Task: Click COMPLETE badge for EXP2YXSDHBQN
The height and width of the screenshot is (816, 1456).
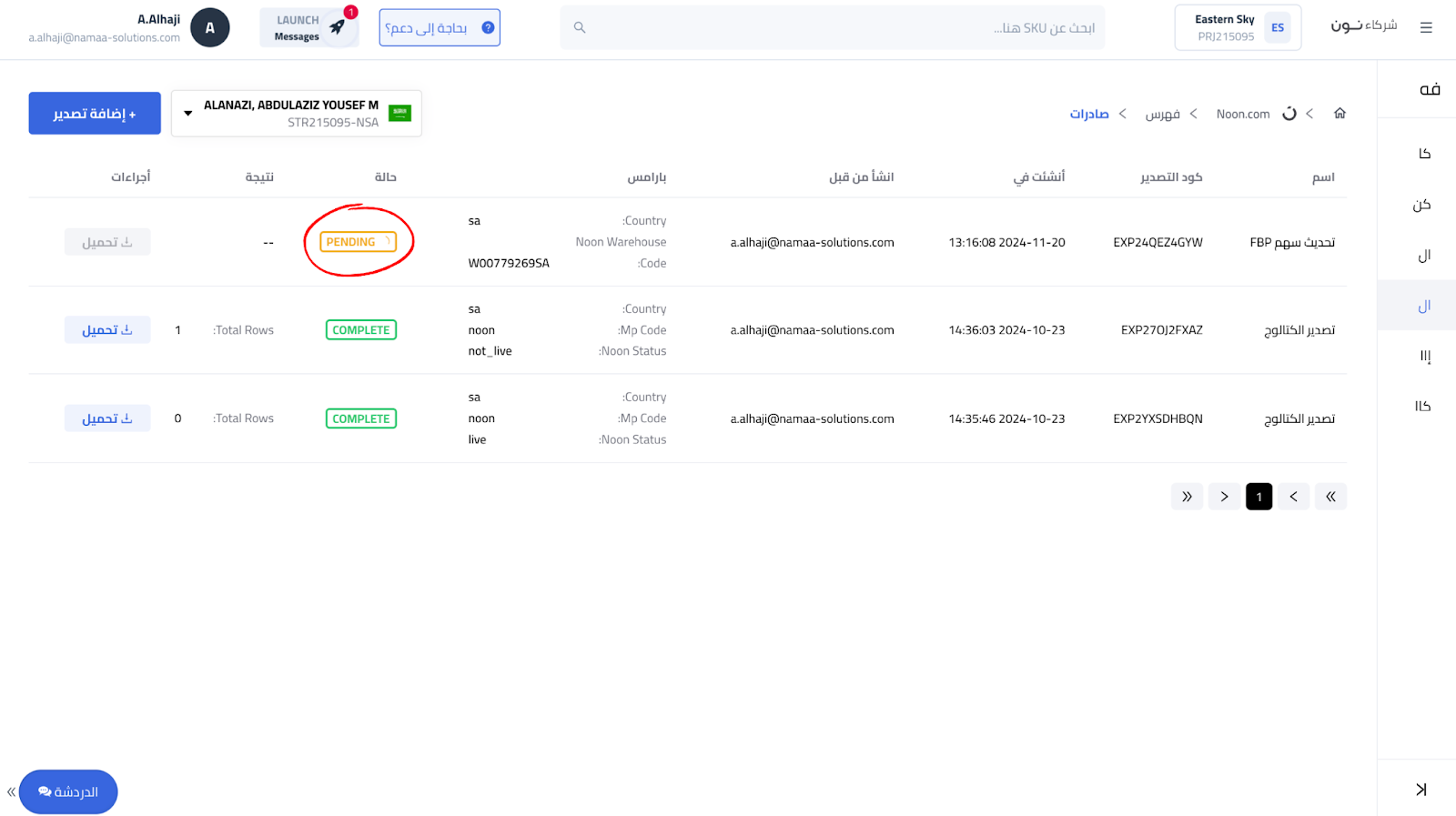Action: [361, 418]
